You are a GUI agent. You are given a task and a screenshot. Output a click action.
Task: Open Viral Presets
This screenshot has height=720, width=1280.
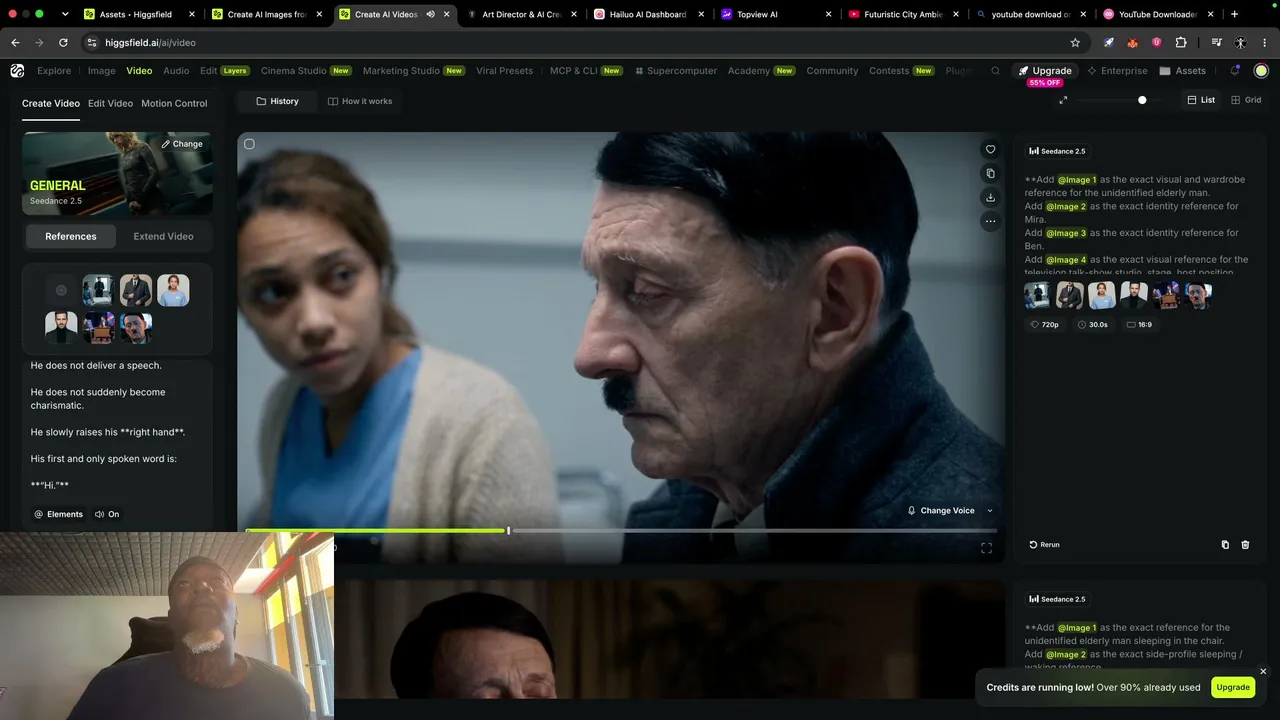click(x=505, y=71)
